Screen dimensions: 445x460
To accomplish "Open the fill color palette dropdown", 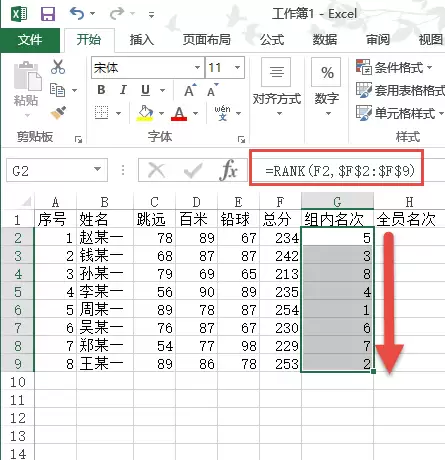I will [x=161, y=113].
